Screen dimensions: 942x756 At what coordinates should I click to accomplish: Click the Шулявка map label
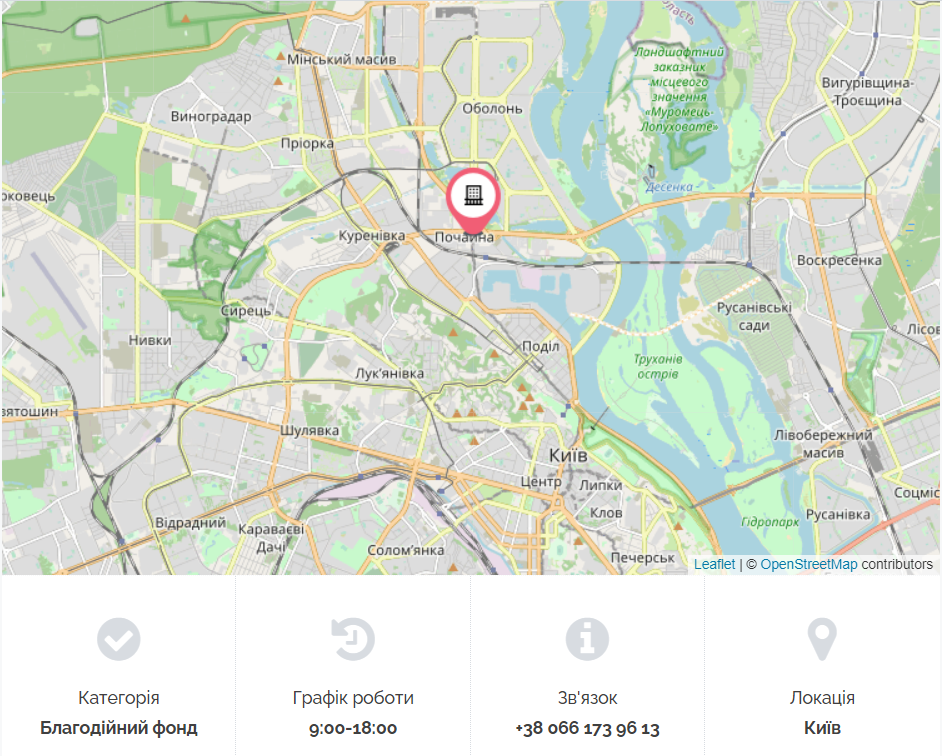click(x=309, y=430)
